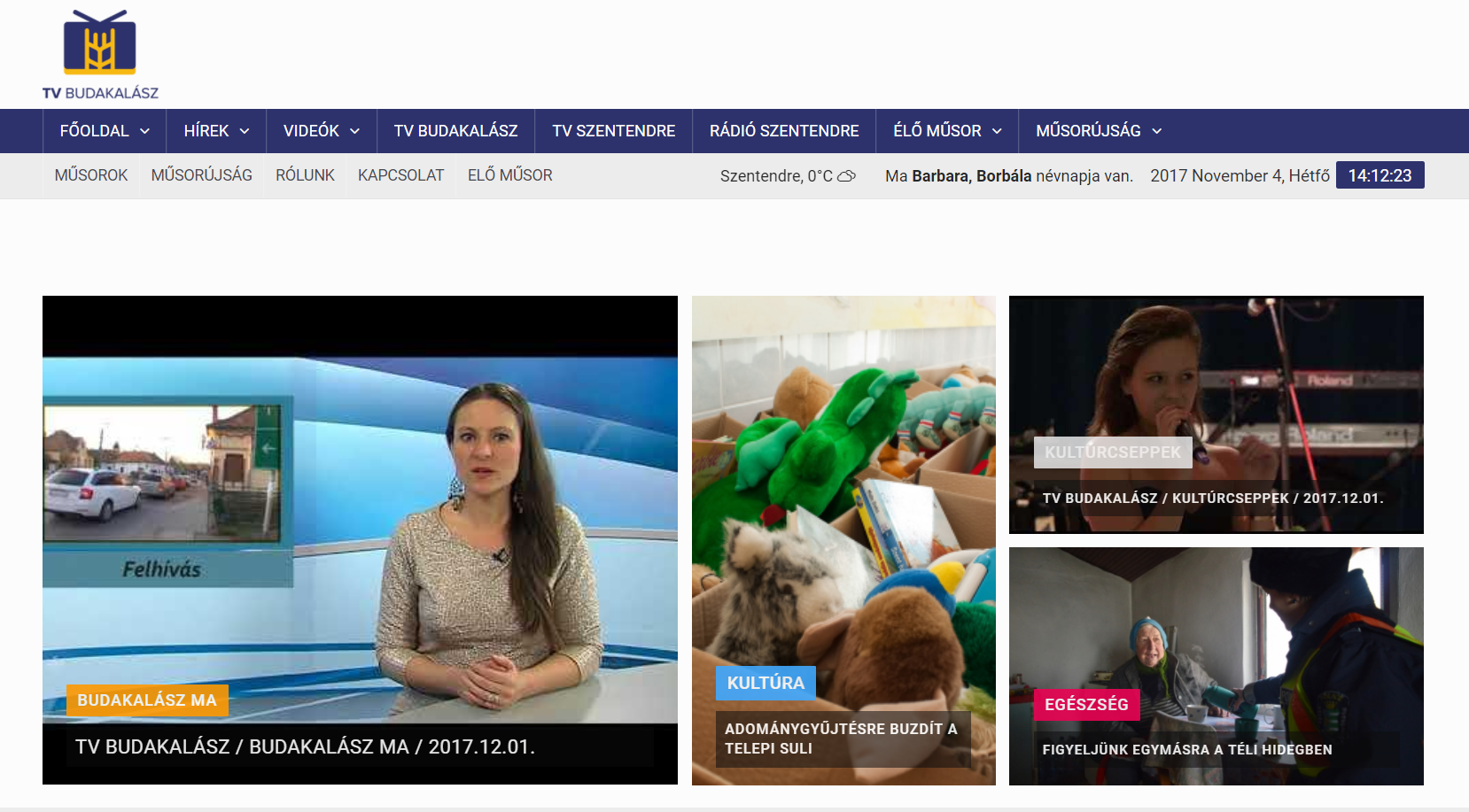
Task: Click the cloudy weather icon
Action: pos(846,176)
